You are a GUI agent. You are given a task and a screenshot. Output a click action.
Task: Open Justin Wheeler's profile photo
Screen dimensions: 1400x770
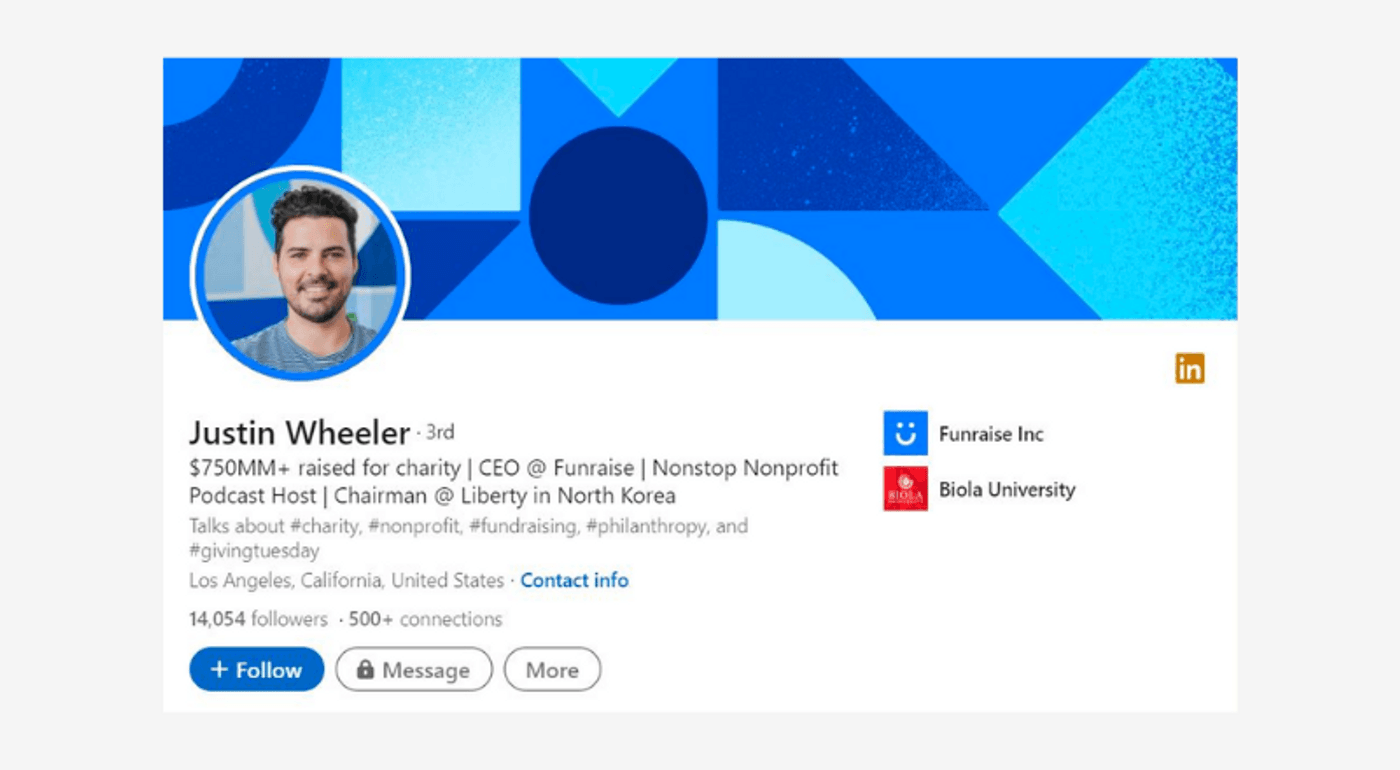pos(300,273)
